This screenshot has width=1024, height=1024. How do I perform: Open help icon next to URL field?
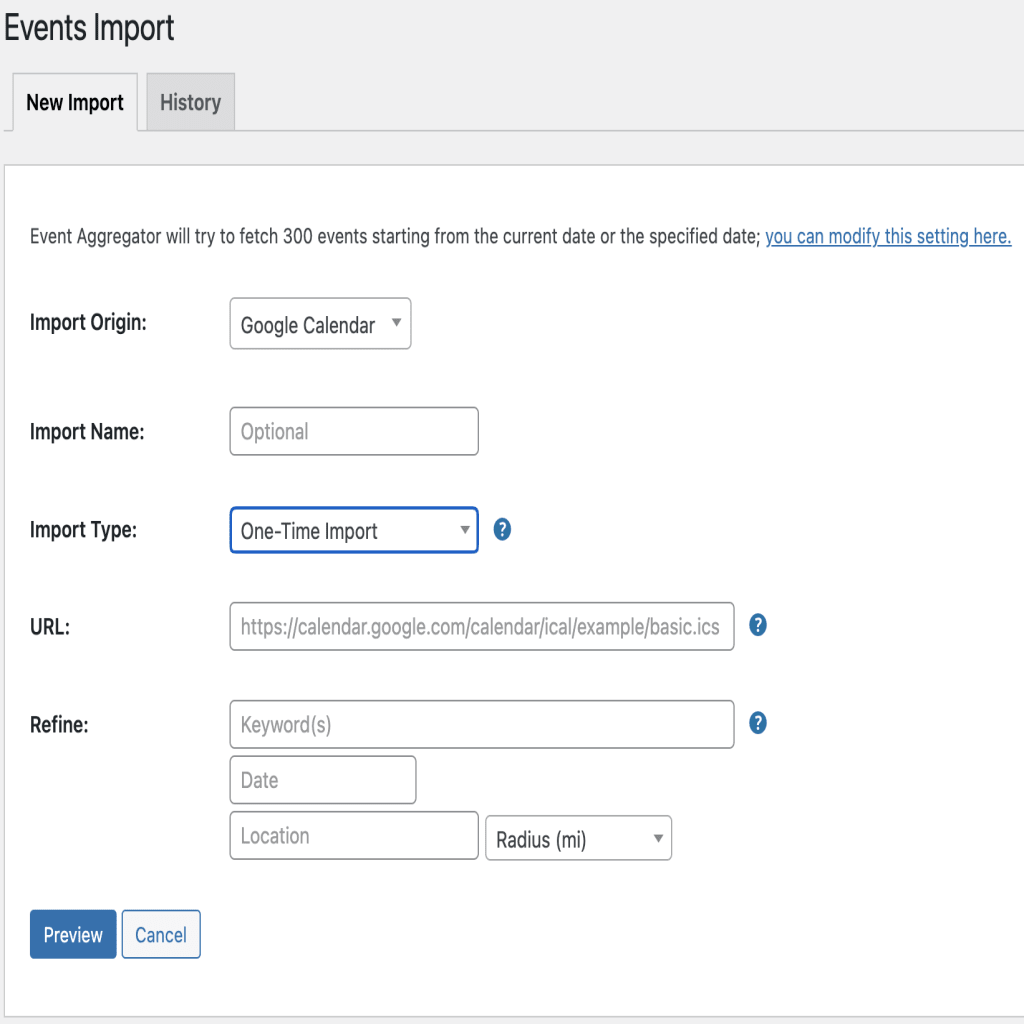point(758,625)
